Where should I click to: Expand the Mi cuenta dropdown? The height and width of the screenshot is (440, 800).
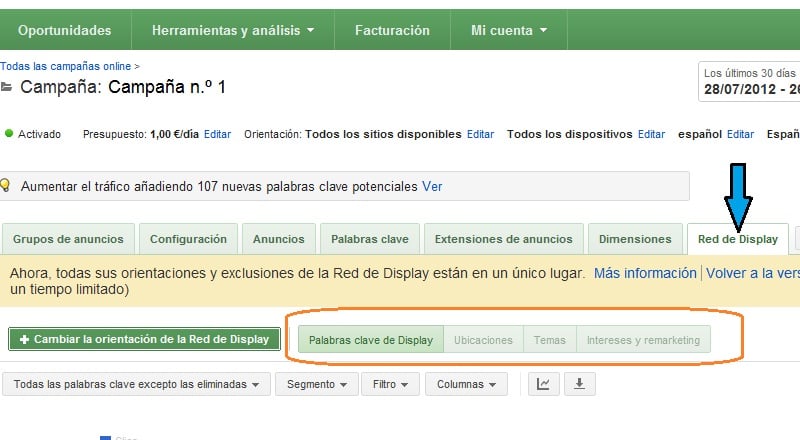tap(509, 30)
